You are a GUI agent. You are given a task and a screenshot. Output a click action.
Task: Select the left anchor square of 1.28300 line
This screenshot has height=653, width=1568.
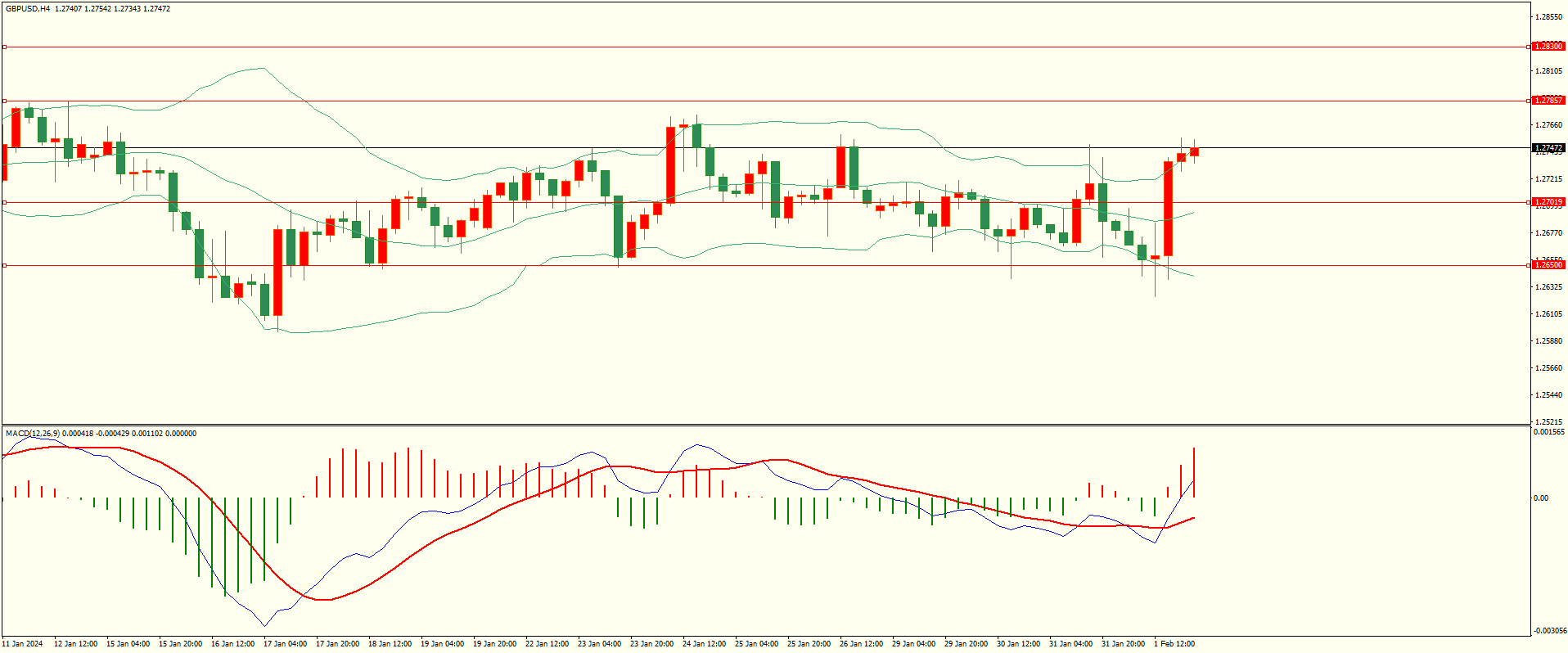[4, 47]
